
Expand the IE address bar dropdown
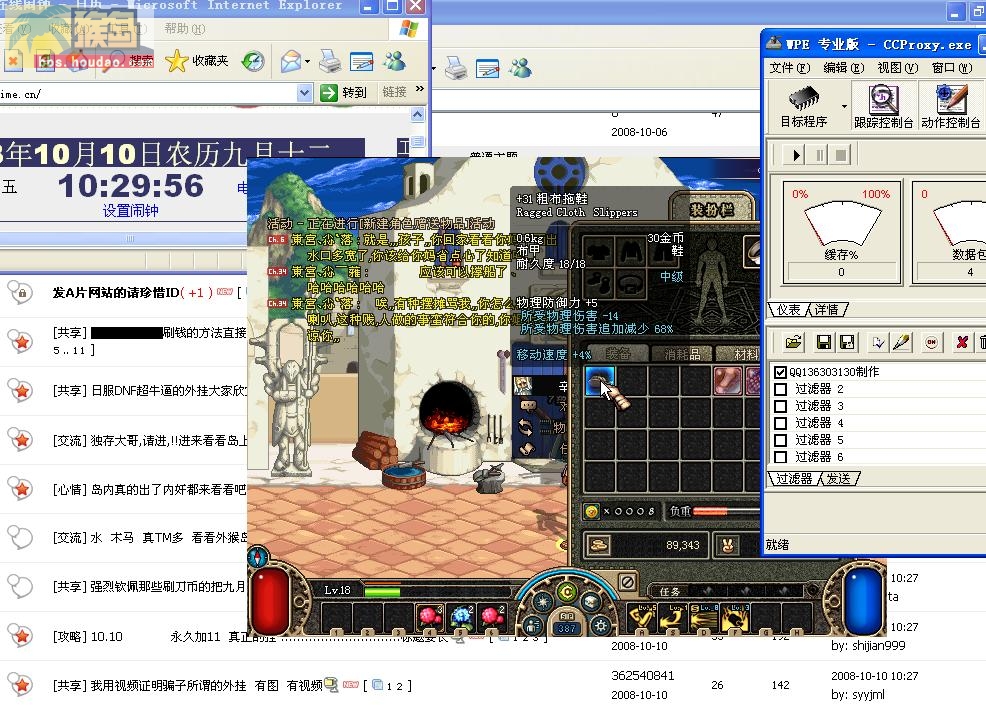pyautogui.click(x=304, y=93)
